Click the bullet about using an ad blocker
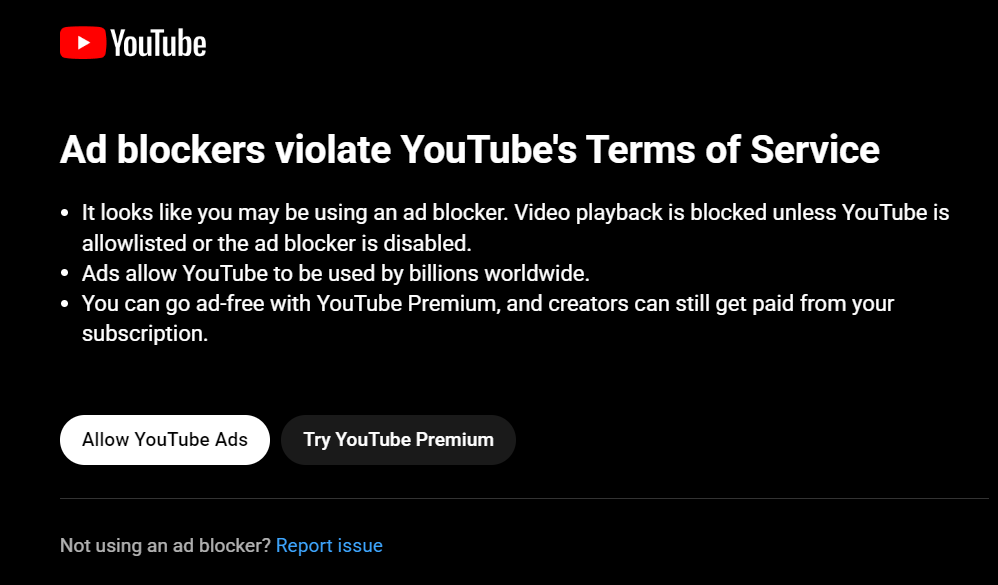Image resolution: width=998 pixels, height=585 pixels. (x=516, y=227)
